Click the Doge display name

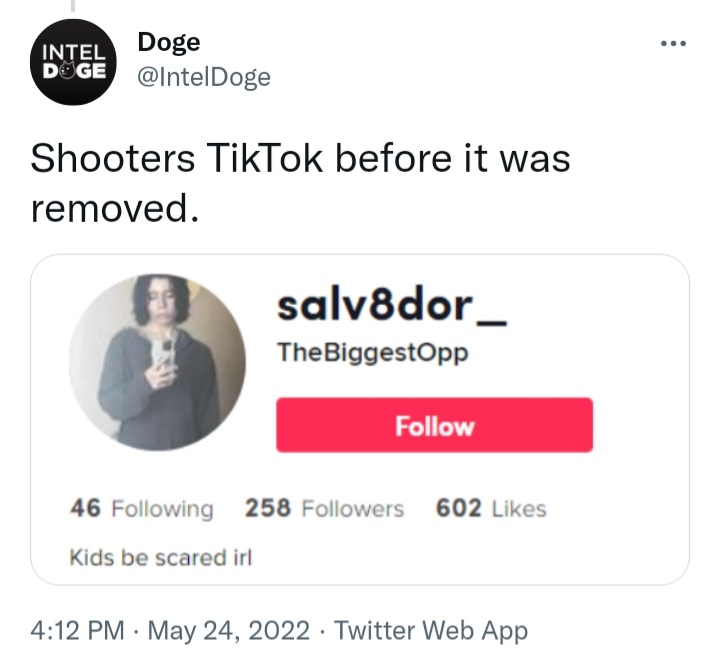pyautogui.click(x=169, y=42)
